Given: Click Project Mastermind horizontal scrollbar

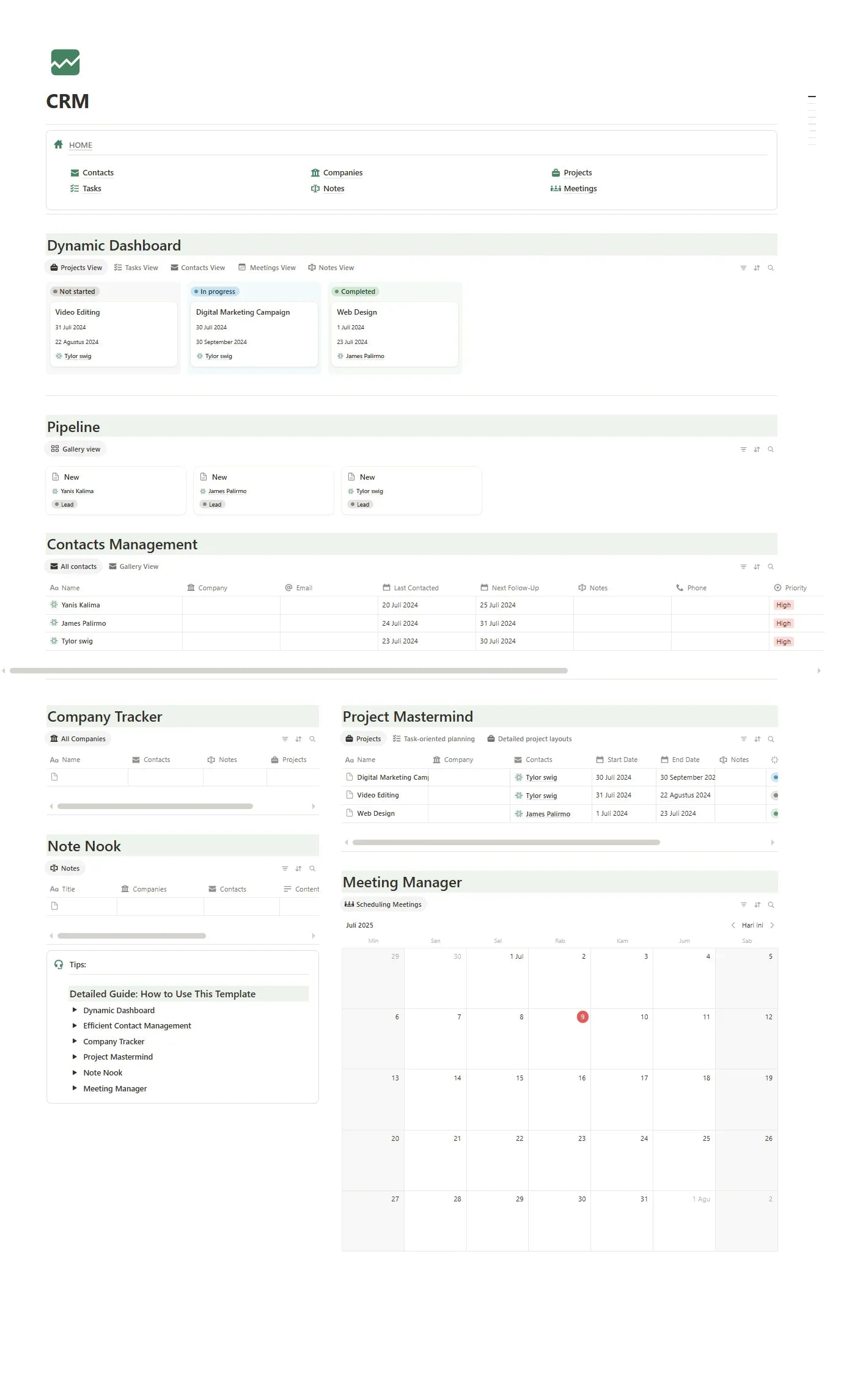Looking at the screenshot, I should point(506,842).
